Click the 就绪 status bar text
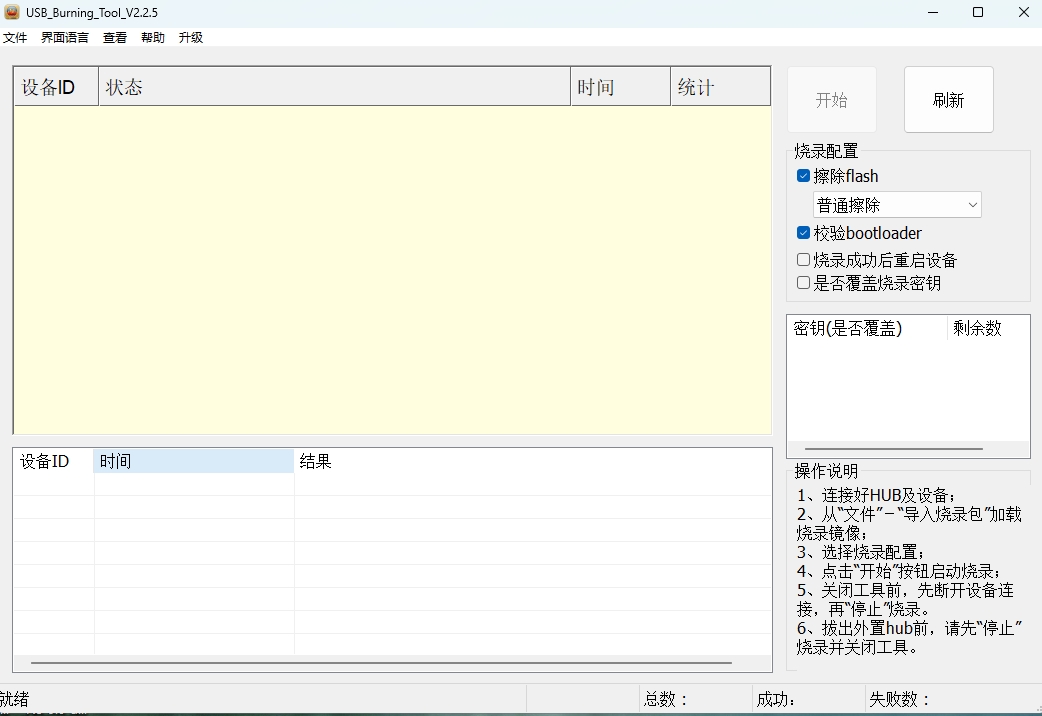The width and height of the screenshot is (1042, 716). (14, 699)
